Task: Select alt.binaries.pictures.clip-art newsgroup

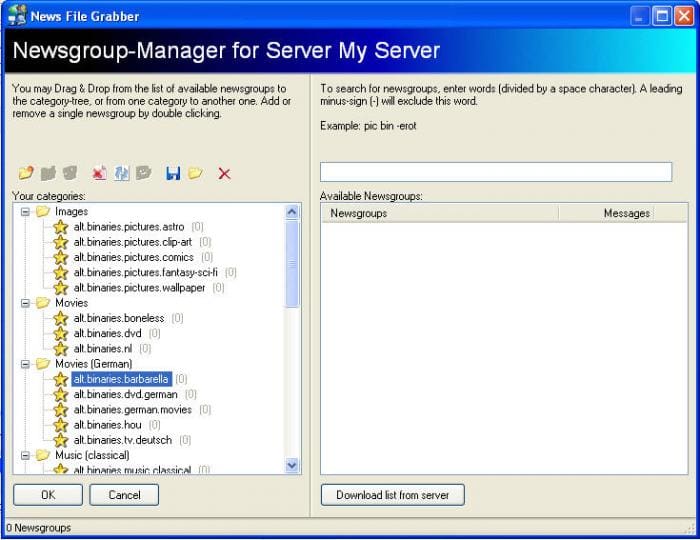Action: 133,242
